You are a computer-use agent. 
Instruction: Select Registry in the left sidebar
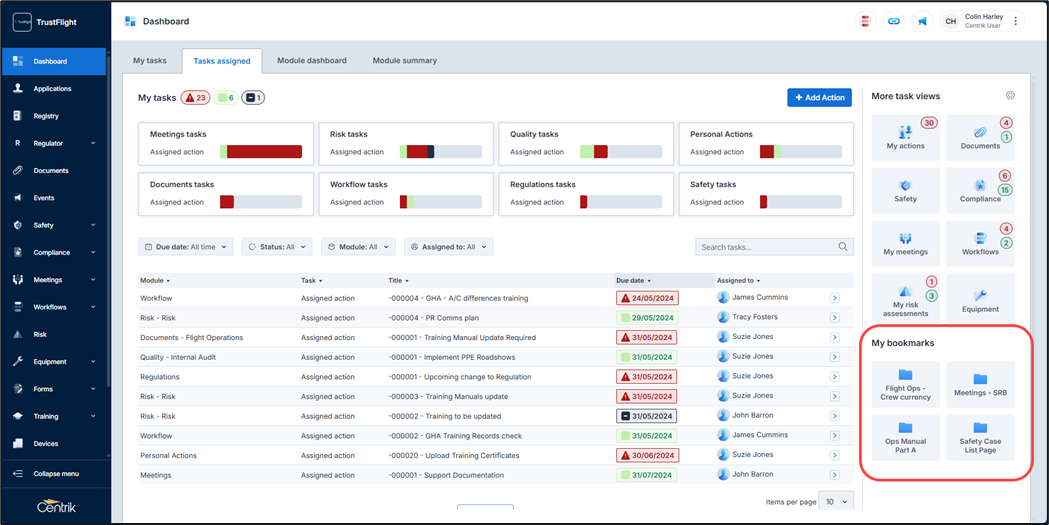[x=46, y=116]
